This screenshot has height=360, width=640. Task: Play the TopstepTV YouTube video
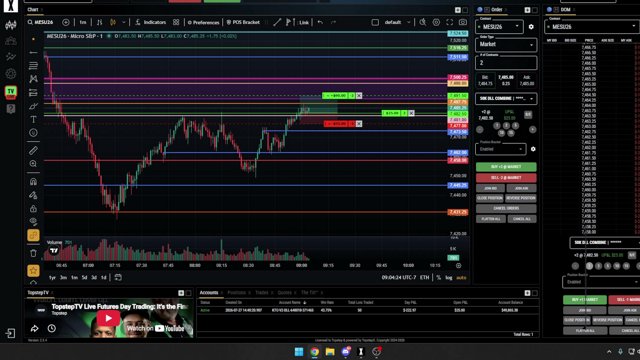click(108, 318)
